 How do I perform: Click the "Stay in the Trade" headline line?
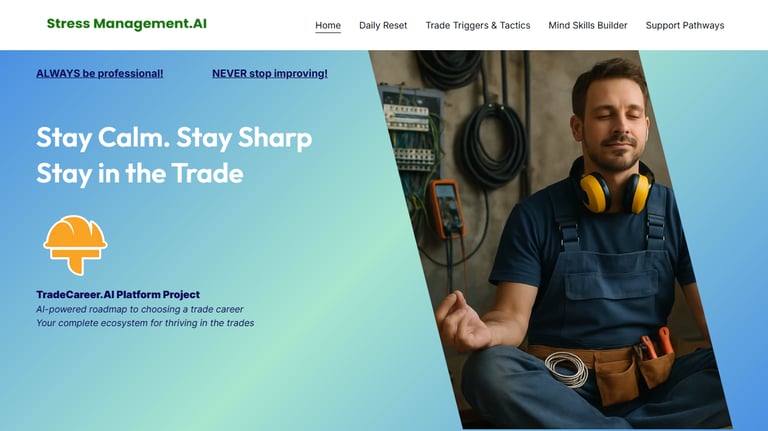pos(140,173)
